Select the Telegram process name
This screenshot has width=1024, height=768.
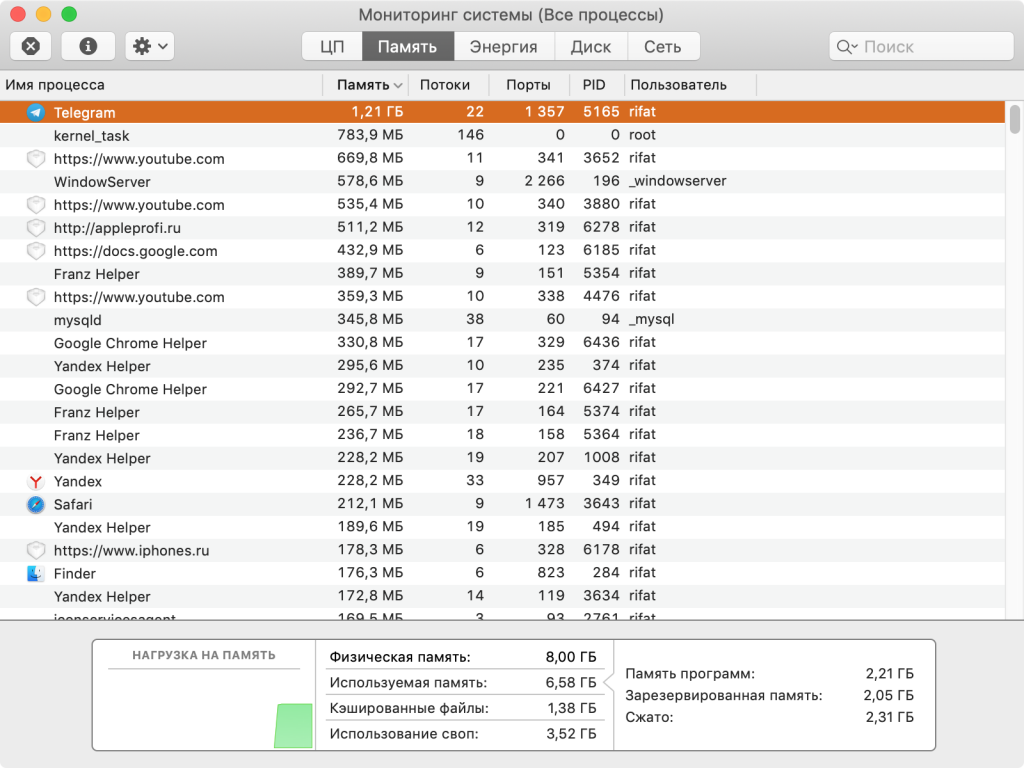coord(84,112)
